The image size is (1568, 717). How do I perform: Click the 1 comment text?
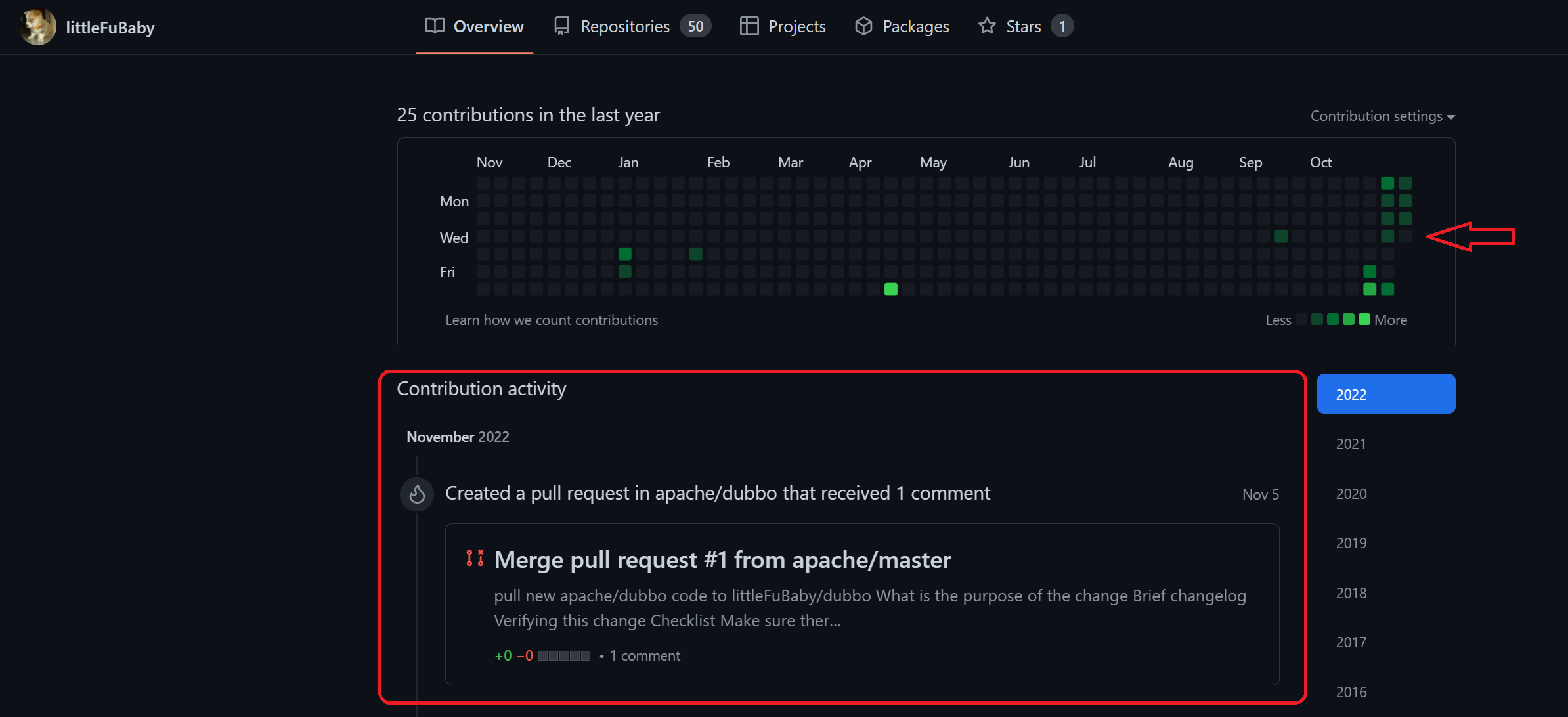click(x=645, y=655)
